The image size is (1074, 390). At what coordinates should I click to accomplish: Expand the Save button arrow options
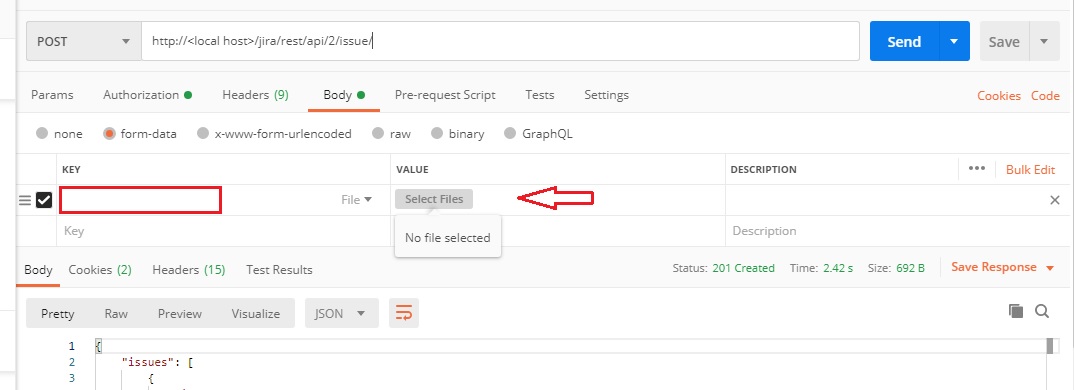pyautogui.click(x=1044, y=41)
